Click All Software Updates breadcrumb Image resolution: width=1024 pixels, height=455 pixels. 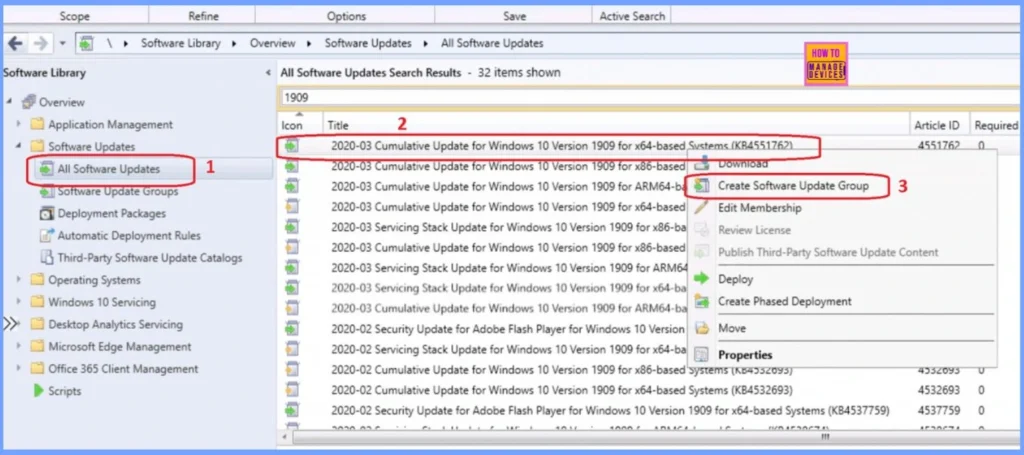point(492,44)
